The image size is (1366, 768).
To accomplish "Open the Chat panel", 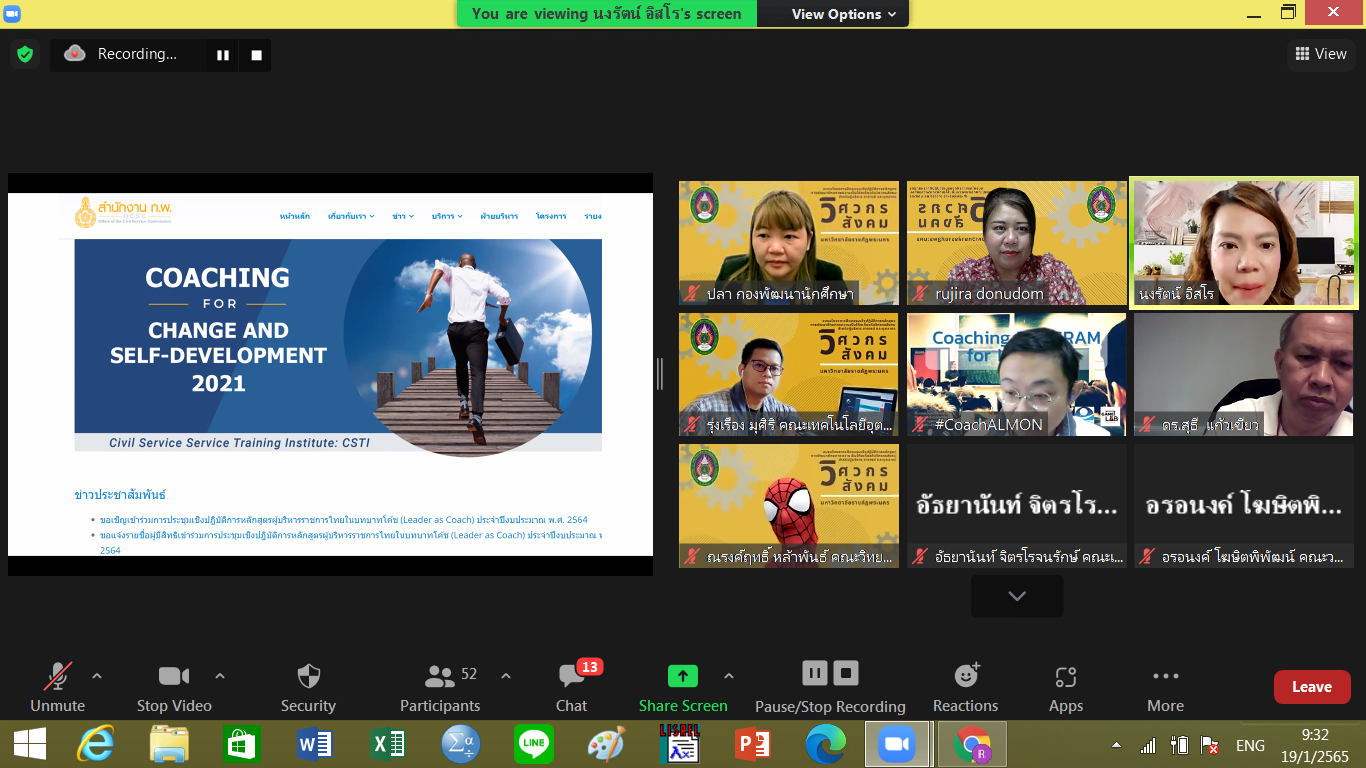I will coord(572,677).
